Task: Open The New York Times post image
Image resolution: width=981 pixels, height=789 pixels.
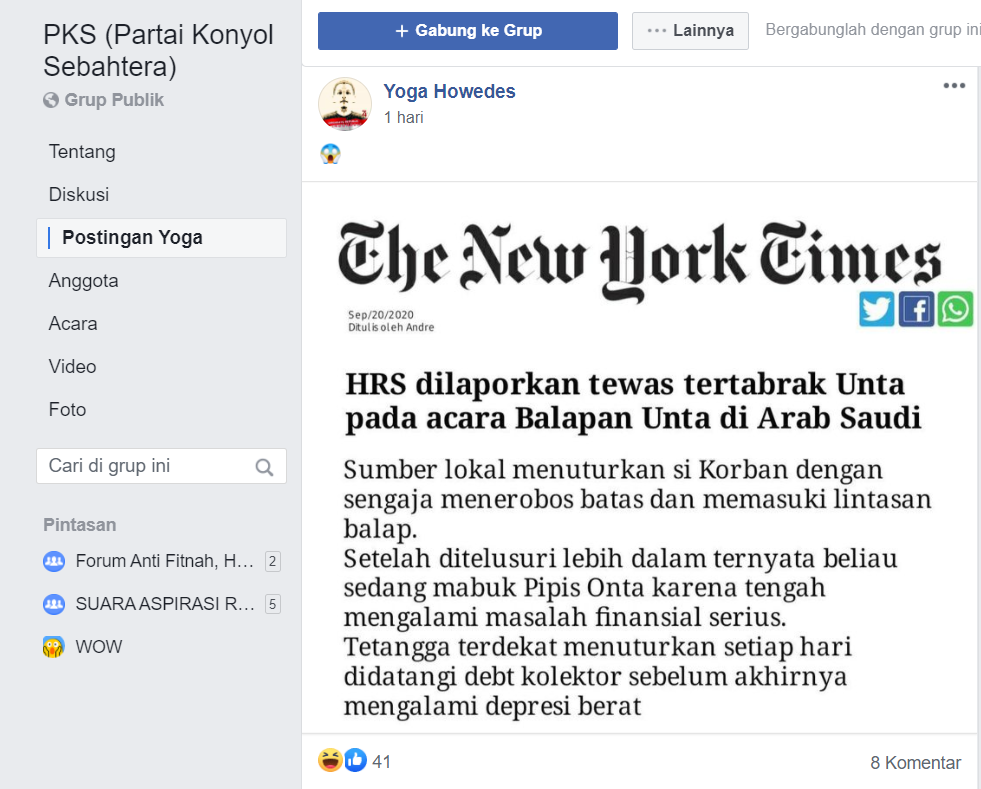Action: [641, 458]
